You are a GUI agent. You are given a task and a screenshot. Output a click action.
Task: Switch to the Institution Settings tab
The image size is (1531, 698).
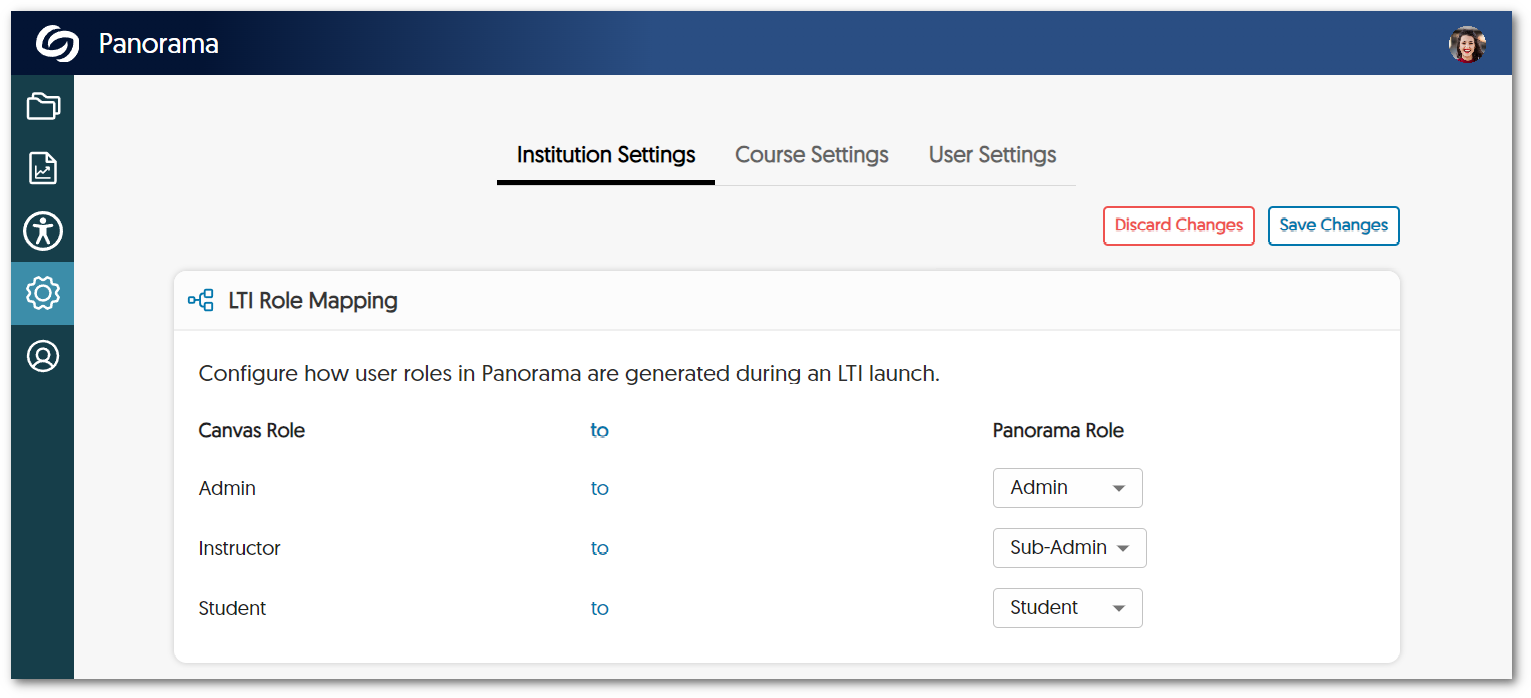[606, 155]
